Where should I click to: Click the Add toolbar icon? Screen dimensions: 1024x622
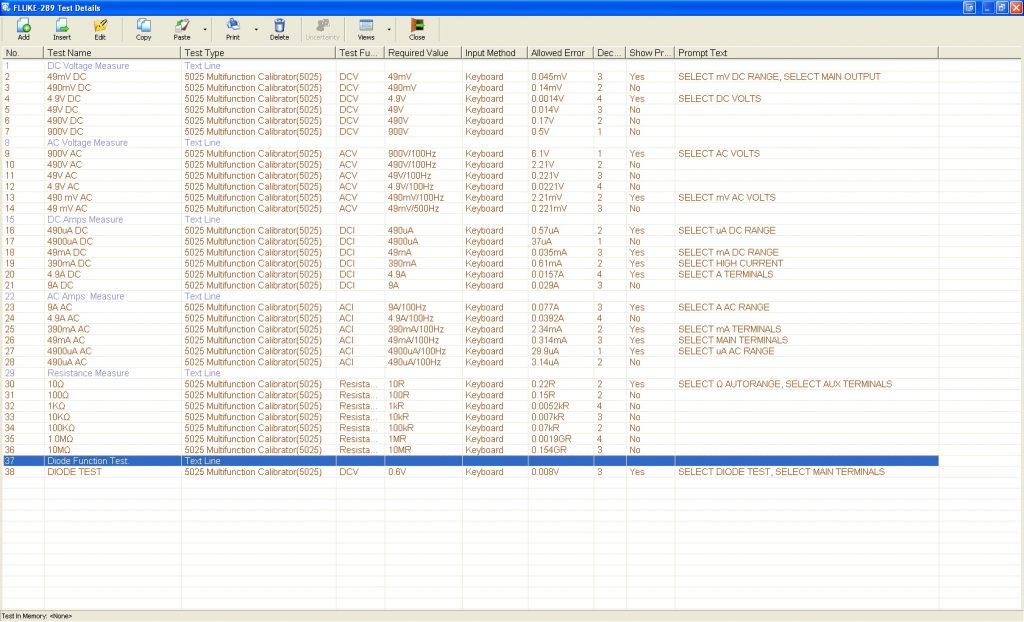tap(24, 25)
